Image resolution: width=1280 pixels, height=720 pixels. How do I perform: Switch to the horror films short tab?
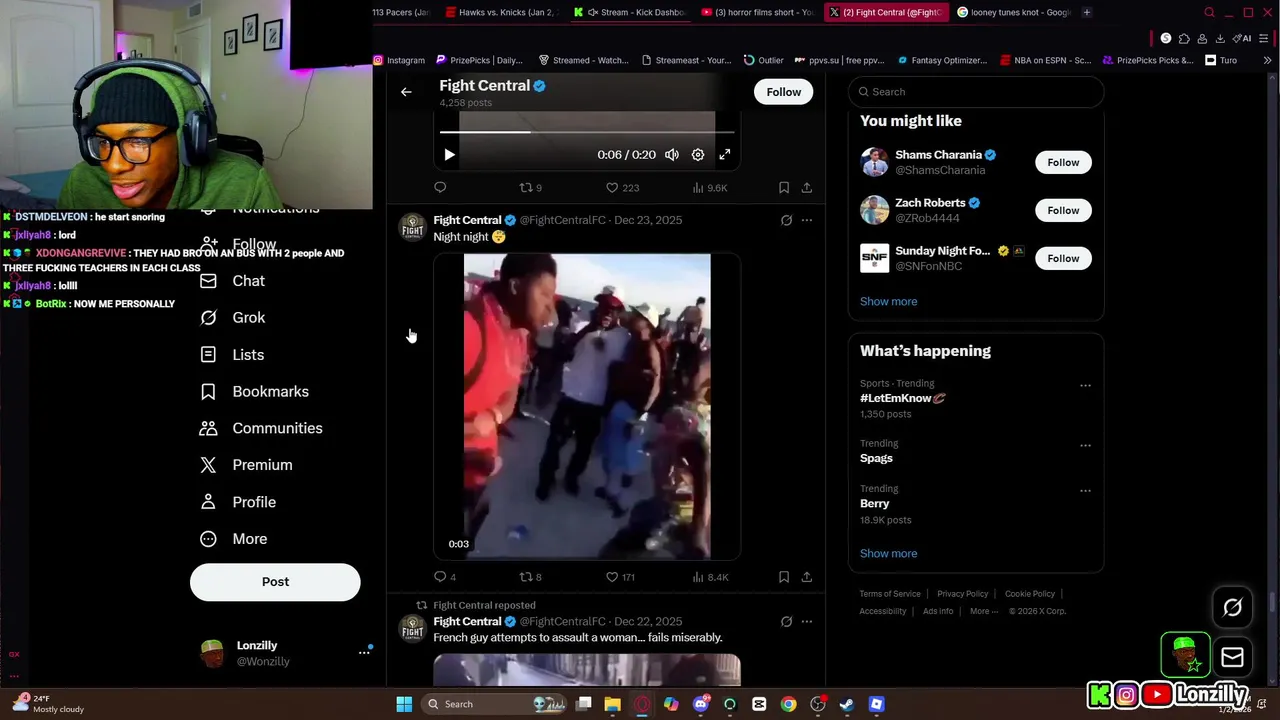(x=757, y=12)
